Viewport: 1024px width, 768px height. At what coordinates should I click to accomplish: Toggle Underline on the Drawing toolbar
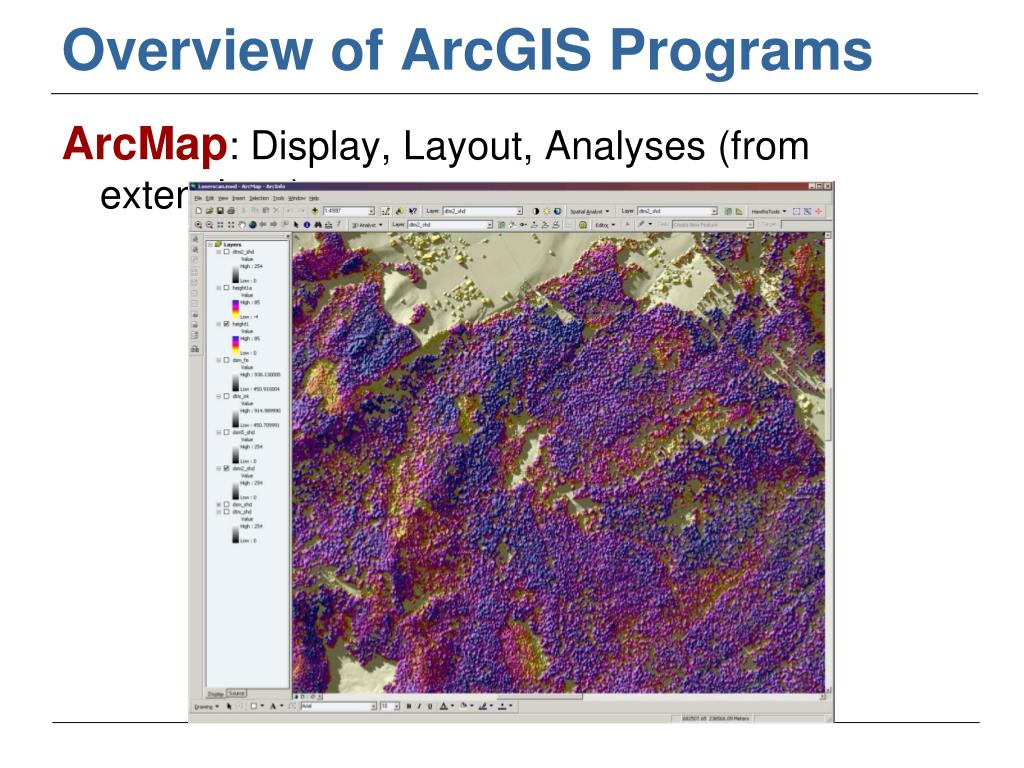click(430, 706)
